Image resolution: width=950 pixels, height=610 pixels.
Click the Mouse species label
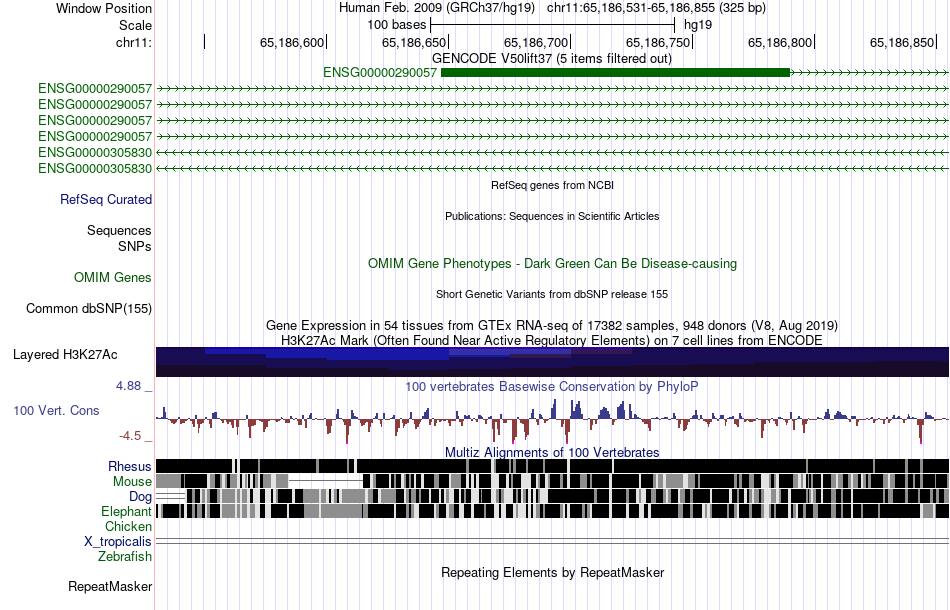point(132,482)
